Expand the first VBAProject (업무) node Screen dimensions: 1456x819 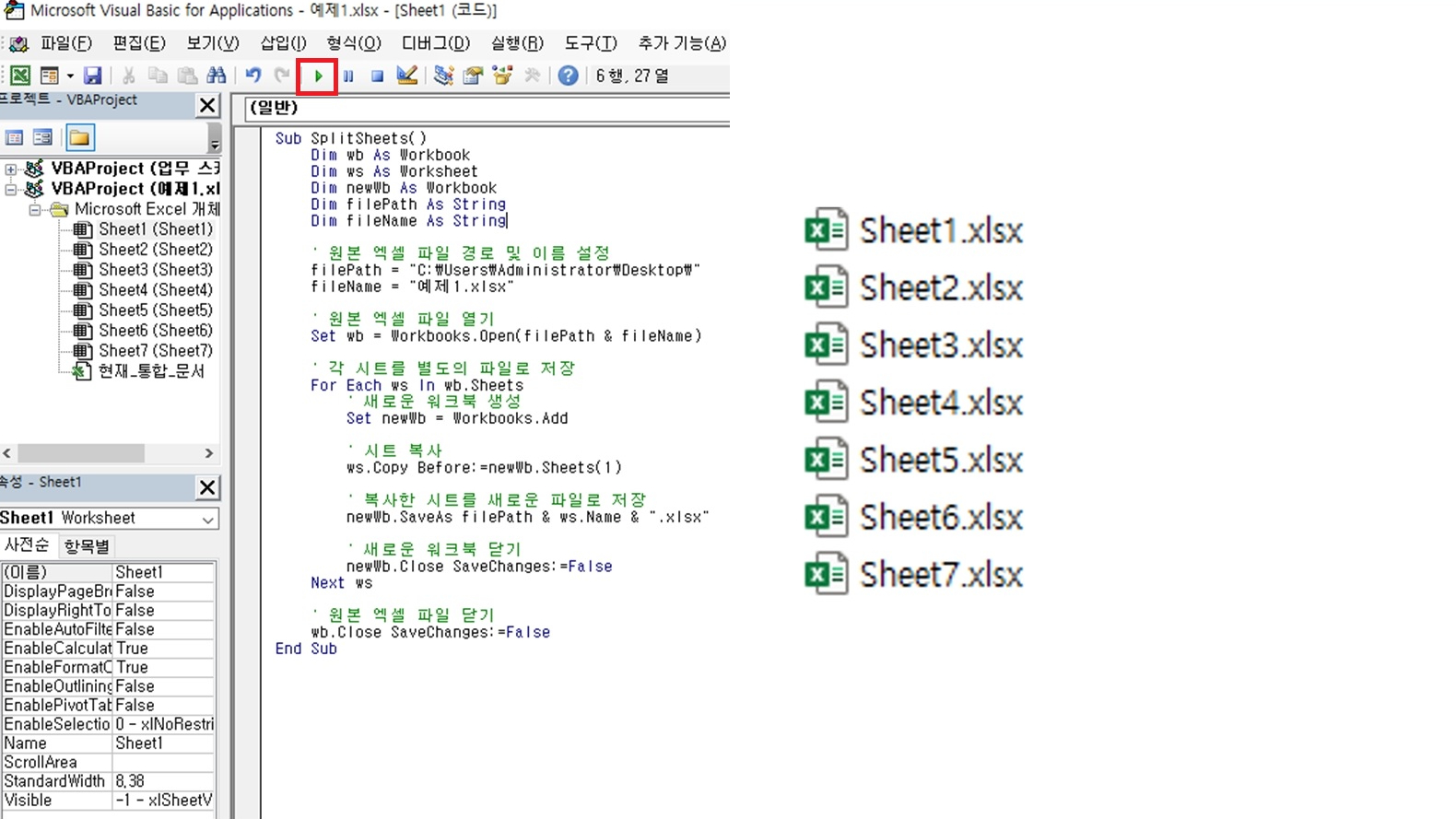pyautogui.click(x=11, y=169)
